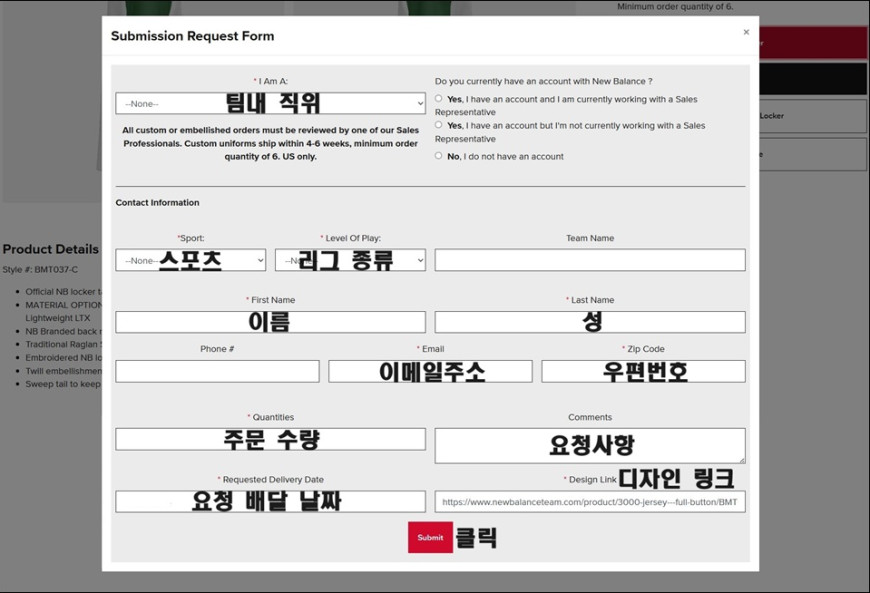Open the Sport dropdown
The image size is (870, 593).
[x=191, y=260]
